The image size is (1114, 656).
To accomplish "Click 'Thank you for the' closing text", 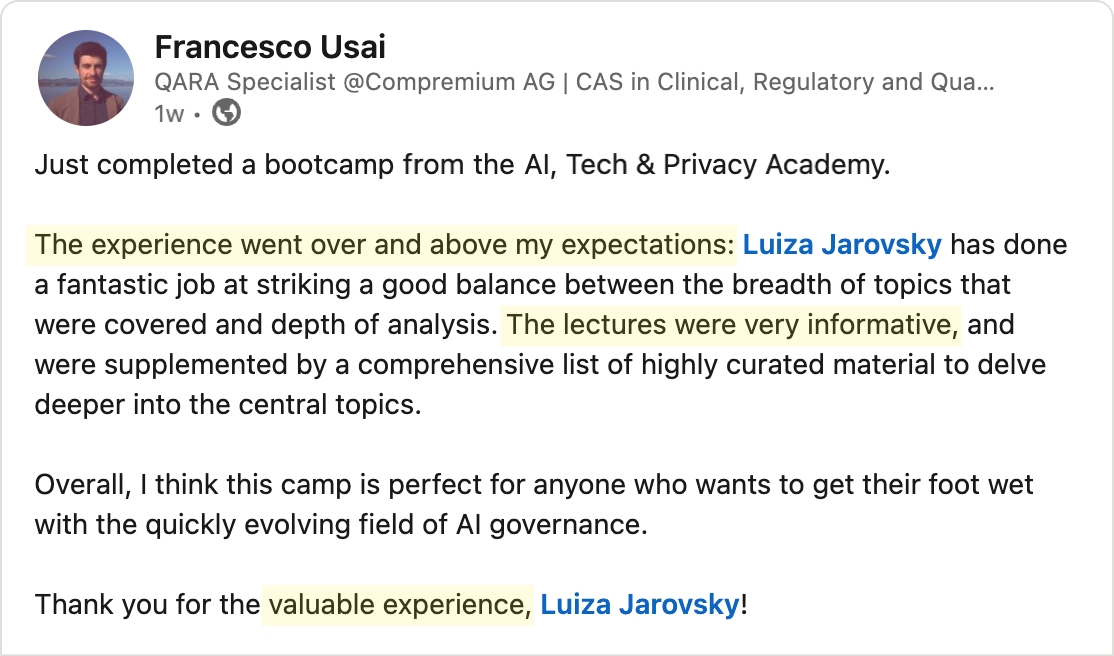I will [x=146, y=604].
